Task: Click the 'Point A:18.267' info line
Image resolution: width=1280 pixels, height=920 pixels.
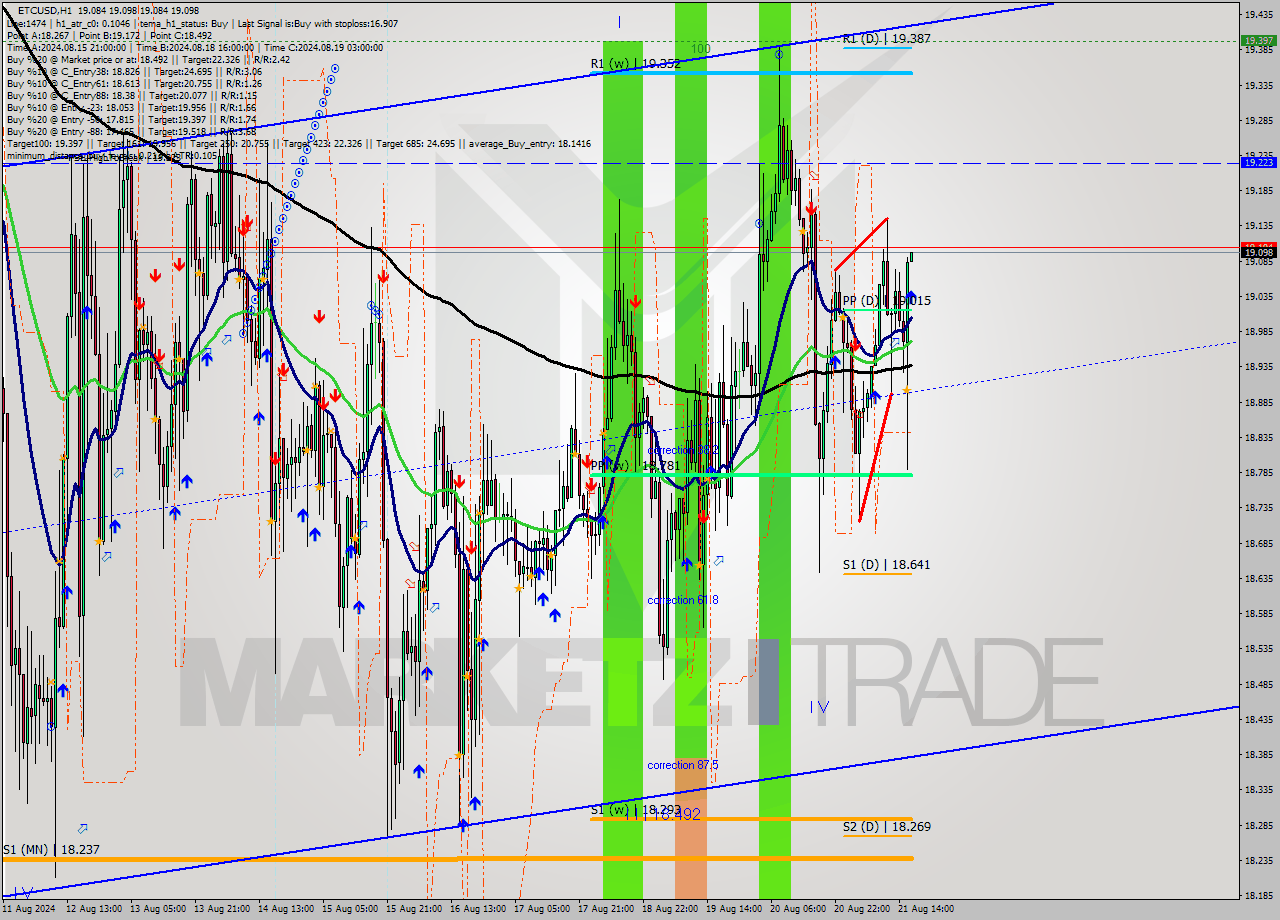Action: tap(38, 35)
